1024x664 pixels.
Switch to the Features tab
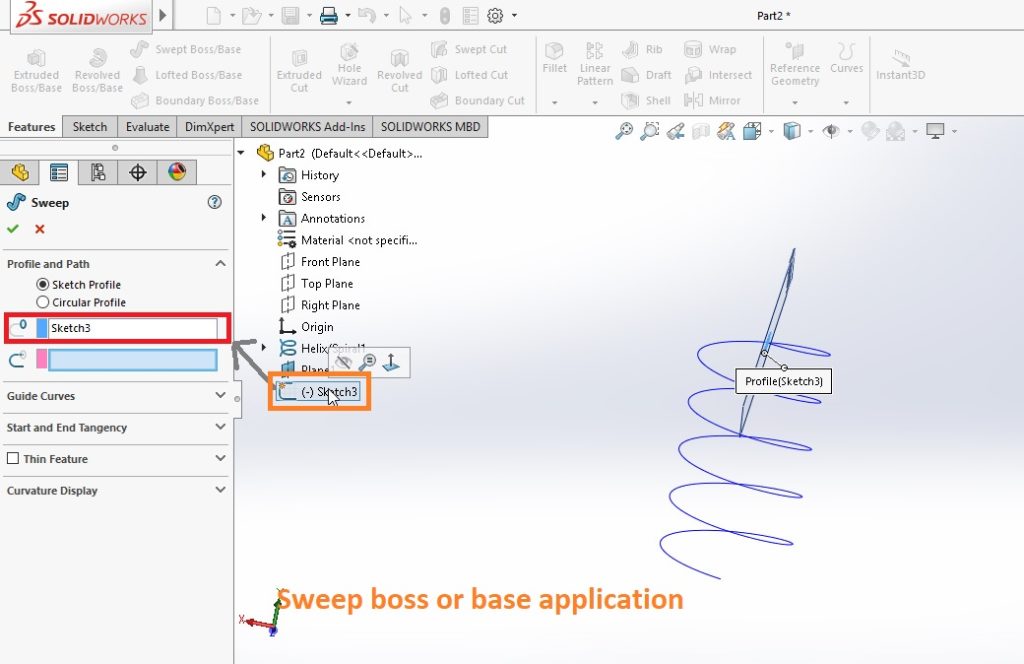31,127
